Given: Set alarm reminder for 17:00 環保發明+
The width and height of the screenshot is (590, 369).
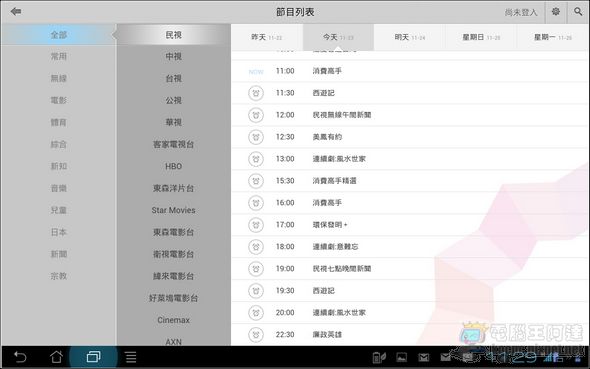Looking at the screenshot, I should pyautogui.click(x=256, y=225).
